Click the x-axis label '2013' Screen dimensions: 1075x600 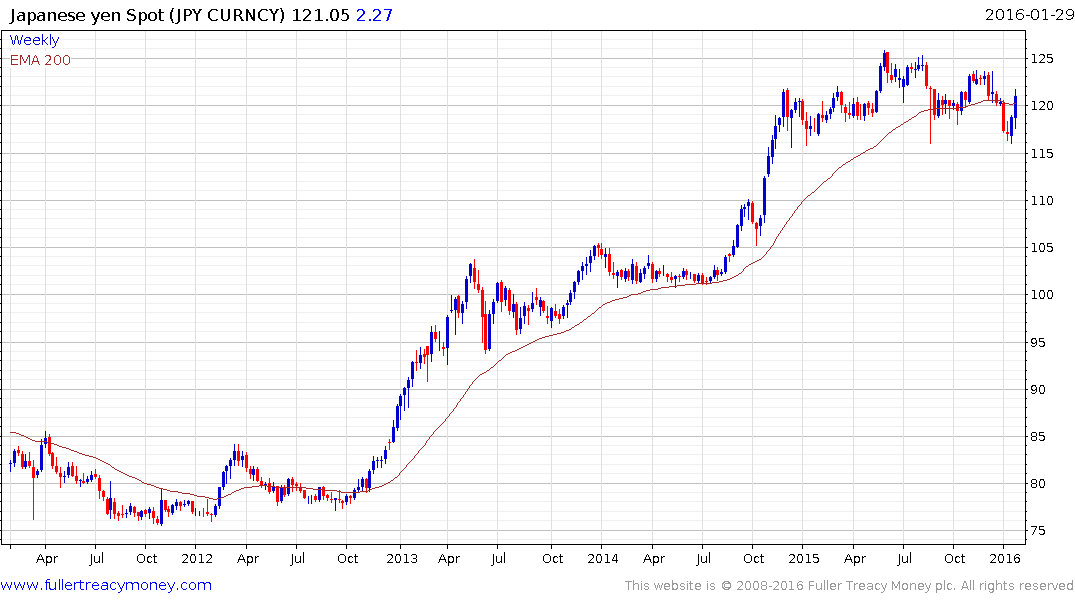click(402, 559)
